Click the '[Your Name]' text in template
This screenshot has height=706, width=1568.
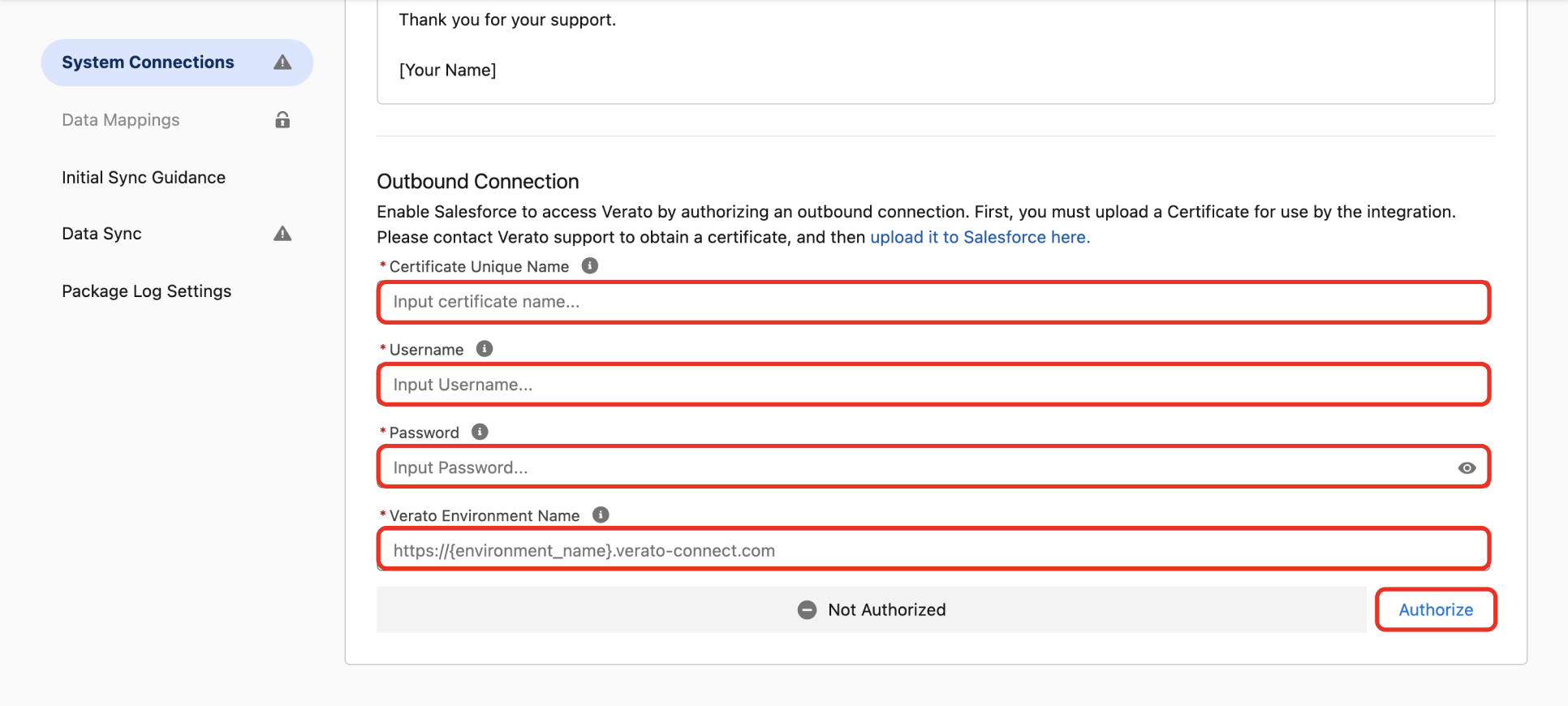[x=448, y=70]
